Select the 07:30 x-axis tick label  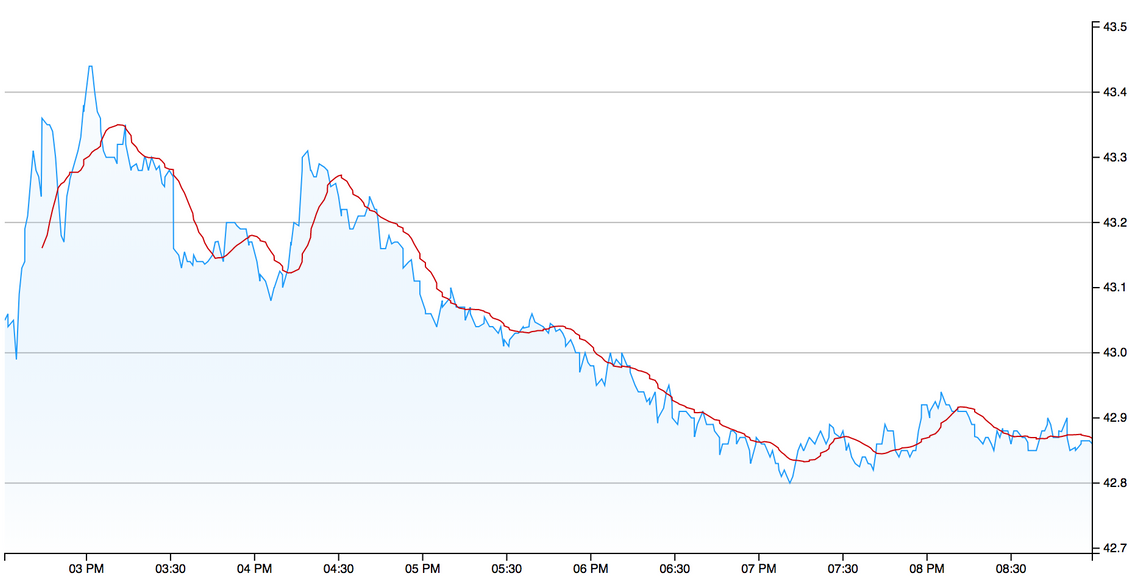[842, 569]
